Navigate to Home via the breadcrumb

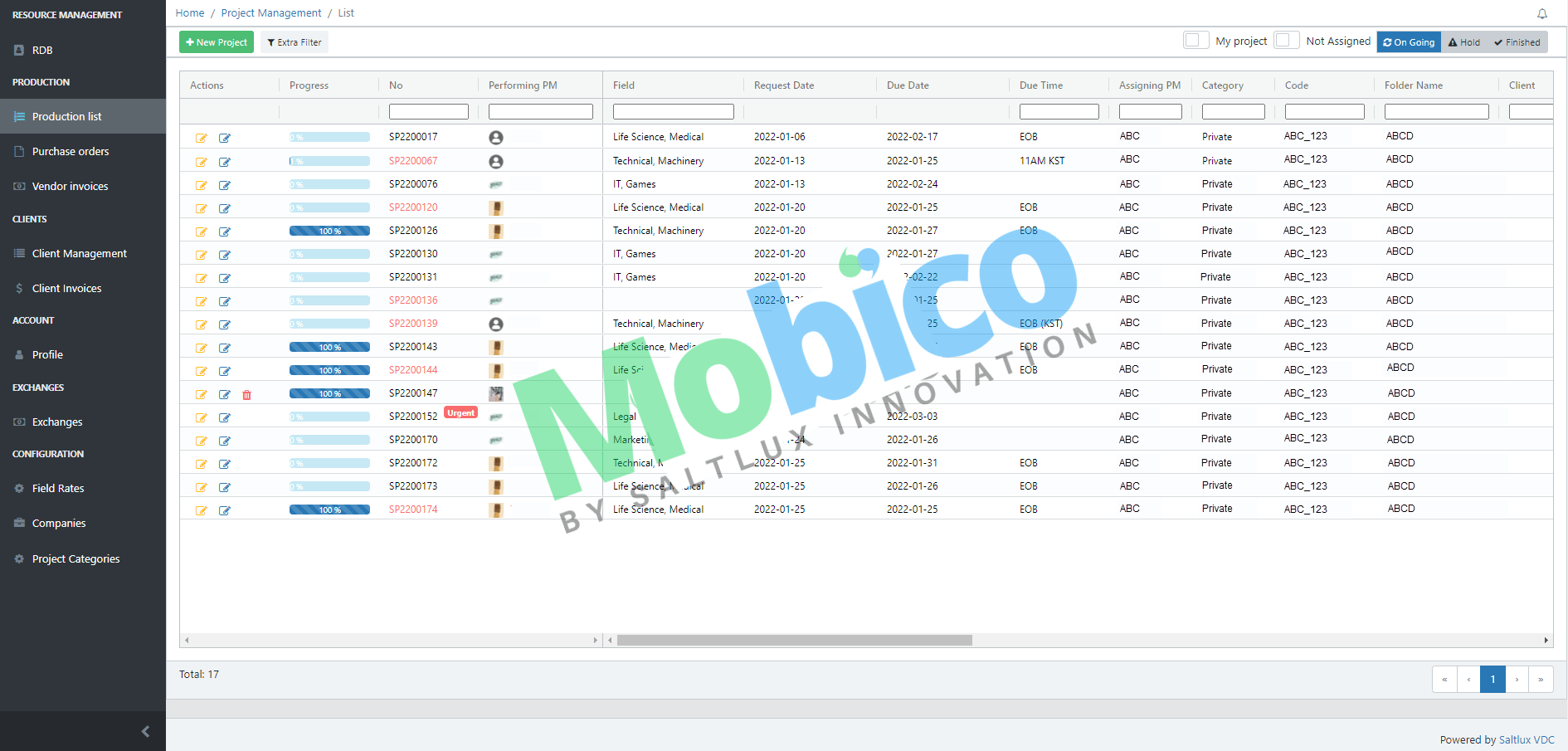pos(189,12)
